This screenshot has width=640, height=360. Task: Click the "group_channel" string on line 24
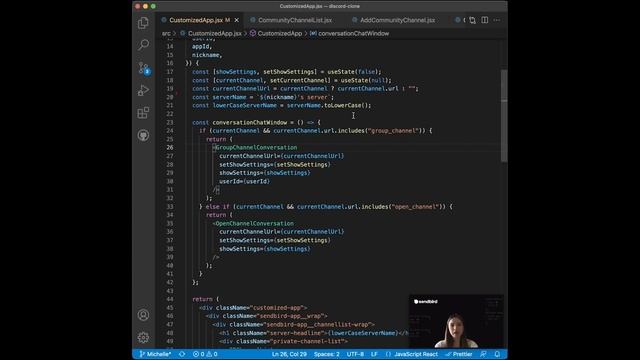[393, 131]
